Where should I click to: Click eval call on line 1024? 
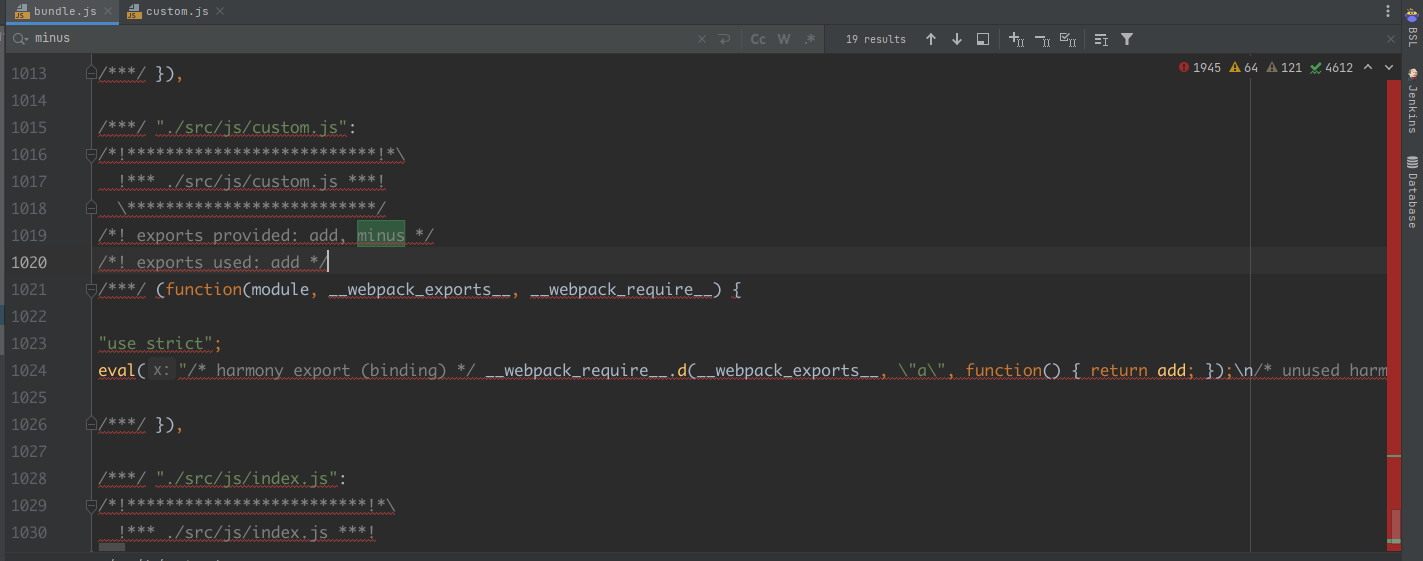tap(117, 370)
